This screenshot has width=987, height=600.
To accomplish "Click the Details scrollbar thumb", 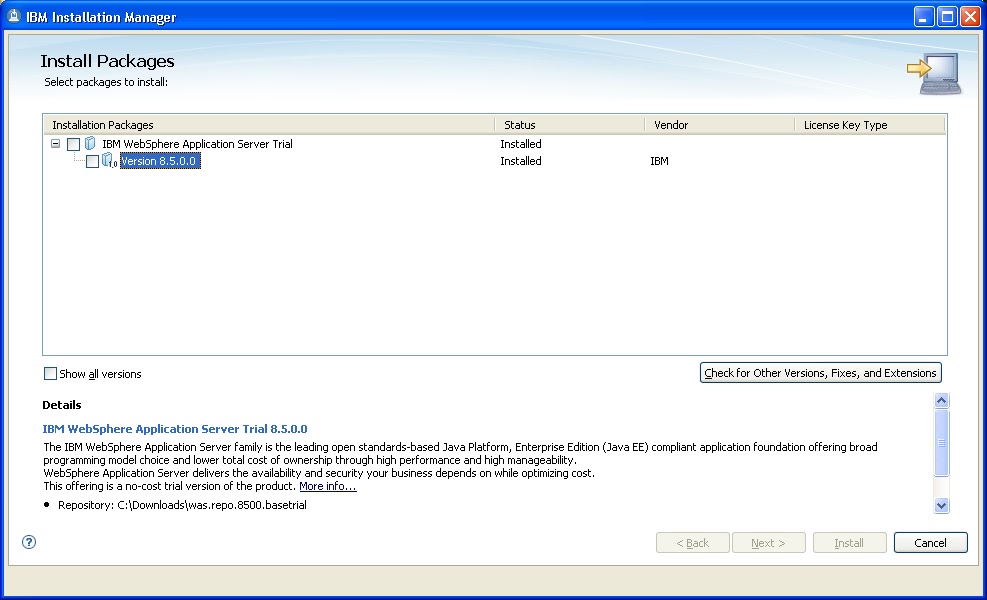I will click(942, 443).
